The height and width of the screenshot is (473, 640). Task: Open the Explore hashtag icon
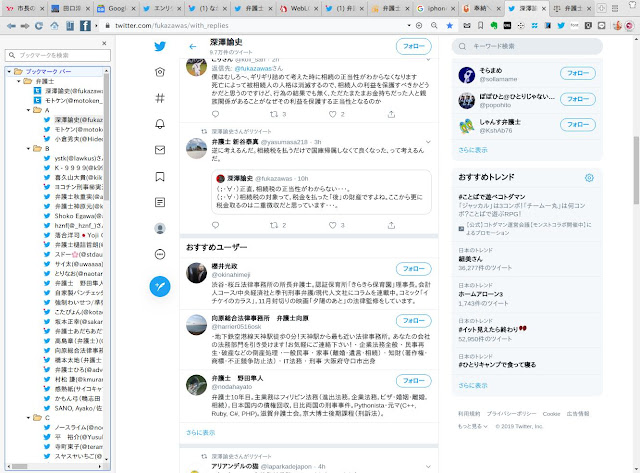point(160,98)
